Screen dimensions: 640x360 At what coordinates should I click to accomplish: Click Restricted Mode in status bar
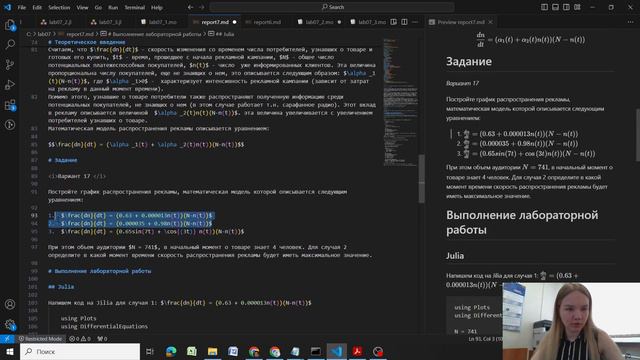[x=40, y=339]
